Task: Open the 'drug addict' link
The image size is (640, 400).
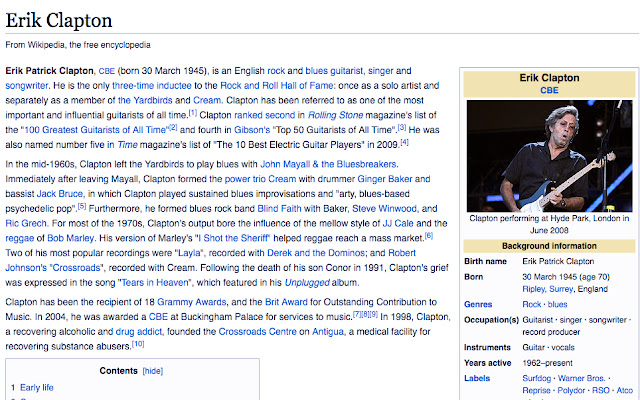Action: tap(138, 331)
